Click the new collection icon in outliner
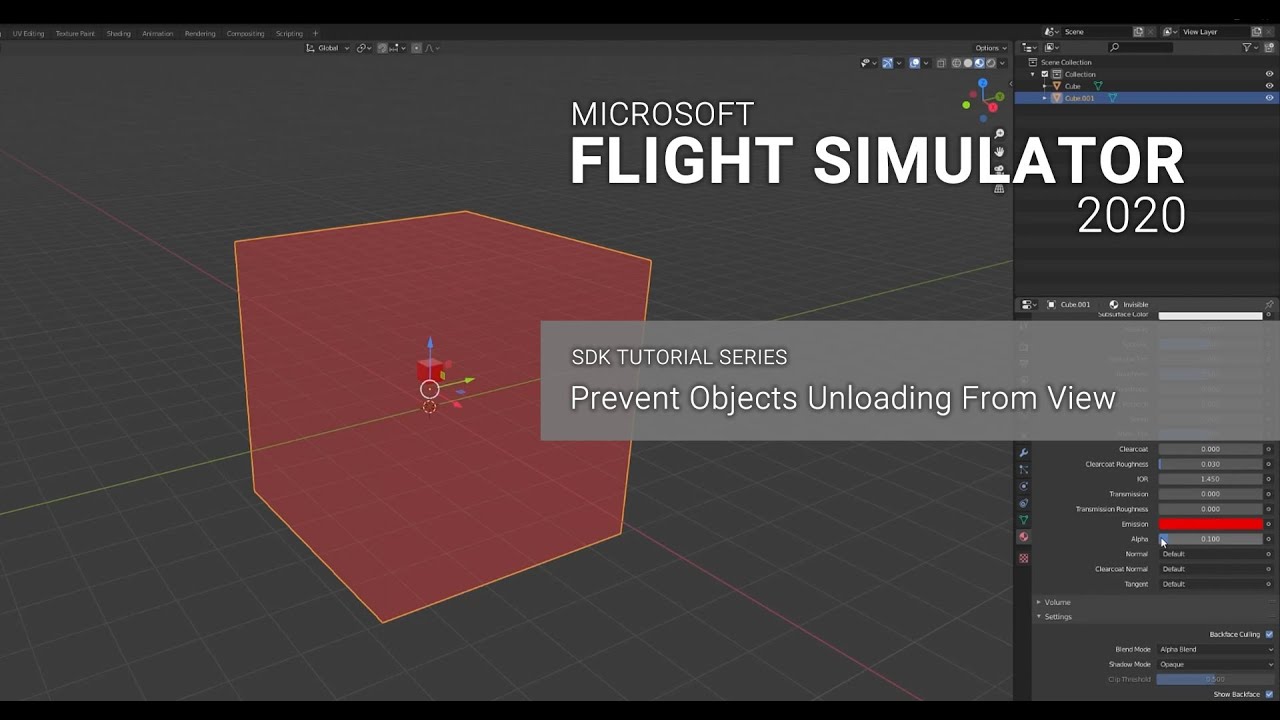This screenshot has height=720, width=1280. pos(1269,47)
